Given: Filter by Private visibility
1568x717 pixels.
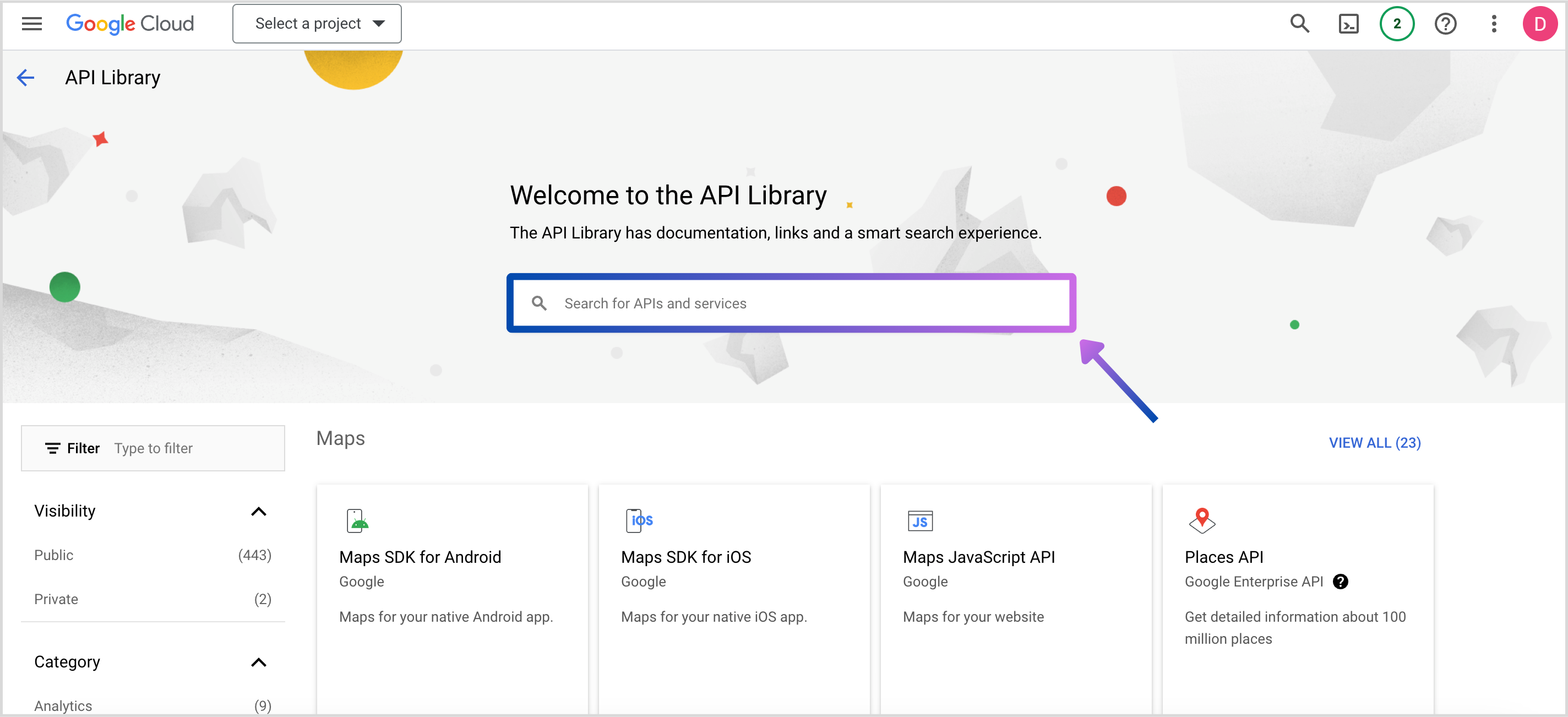Looking at the screenshot, I should click(x=56, y=599).
